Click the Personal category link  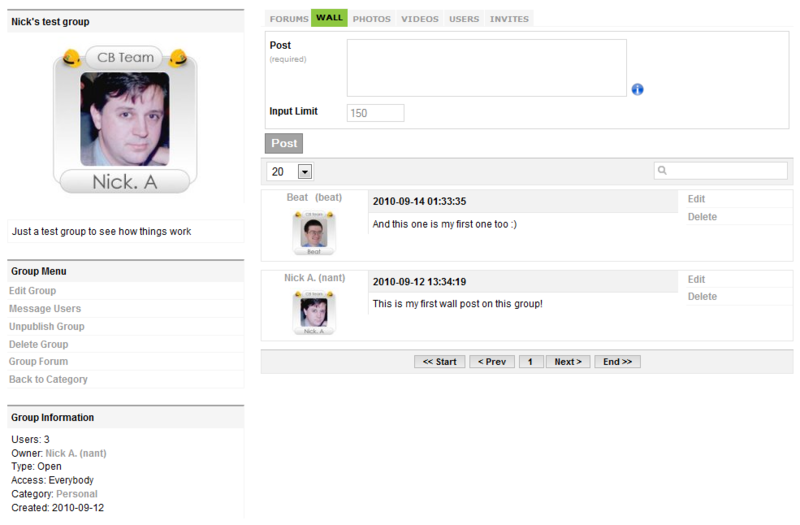click(77, 494)
